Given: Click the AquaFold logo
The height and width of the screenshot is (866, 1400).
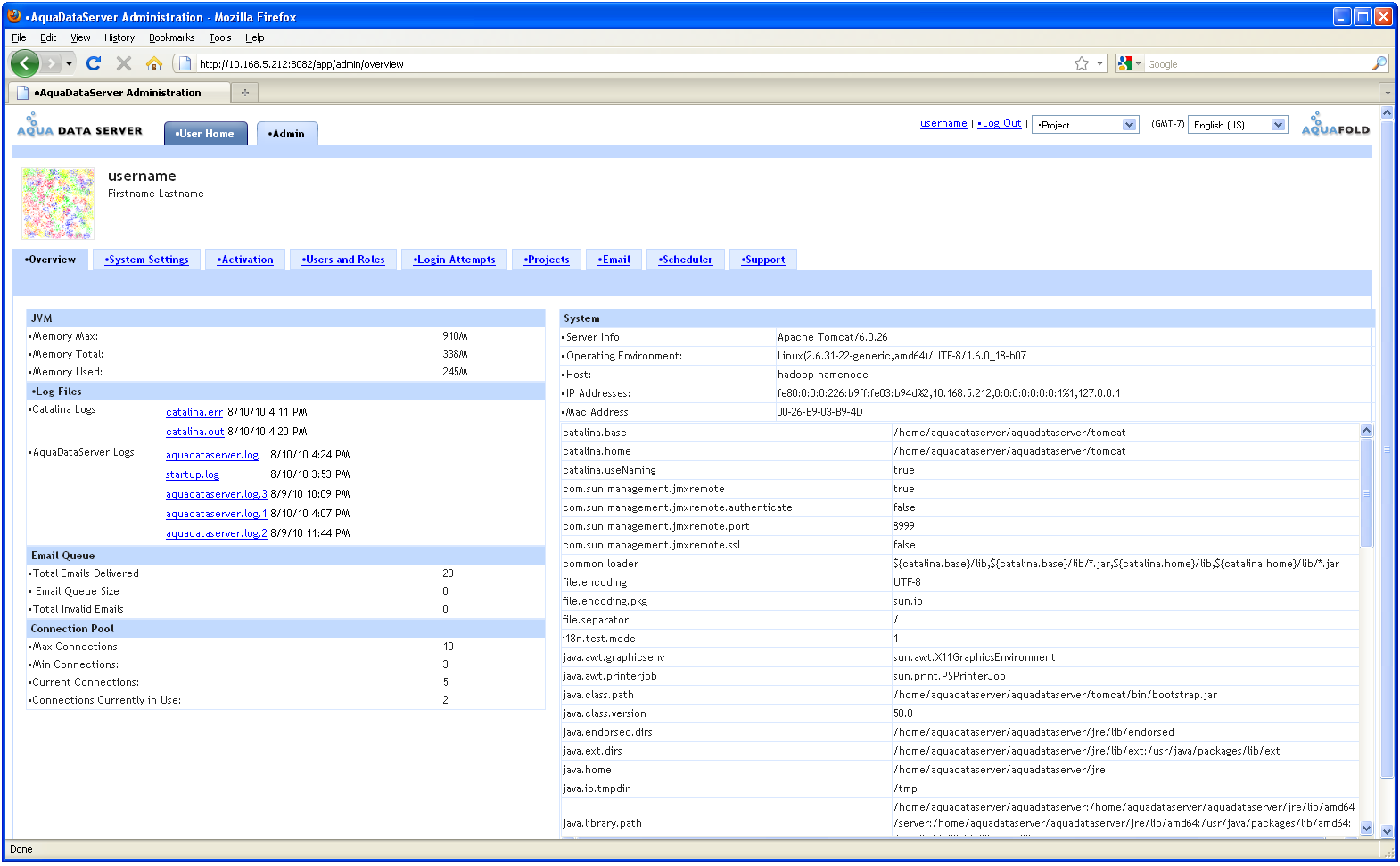Looking at the screenshot, I should [1335, 124].
